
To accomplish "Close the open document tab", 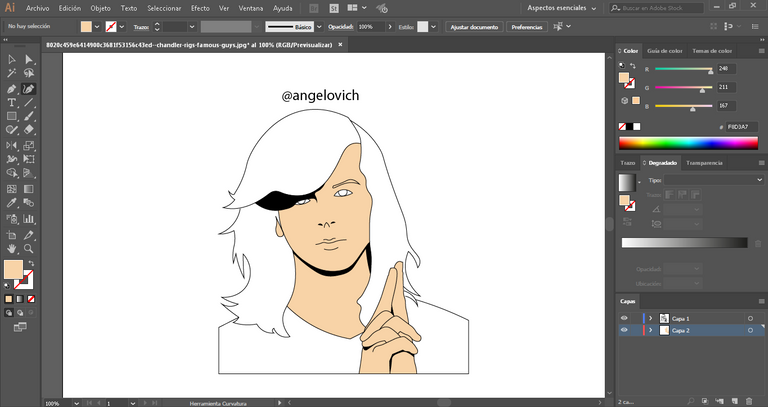I will pyautogui.click(x=340, y=45).
